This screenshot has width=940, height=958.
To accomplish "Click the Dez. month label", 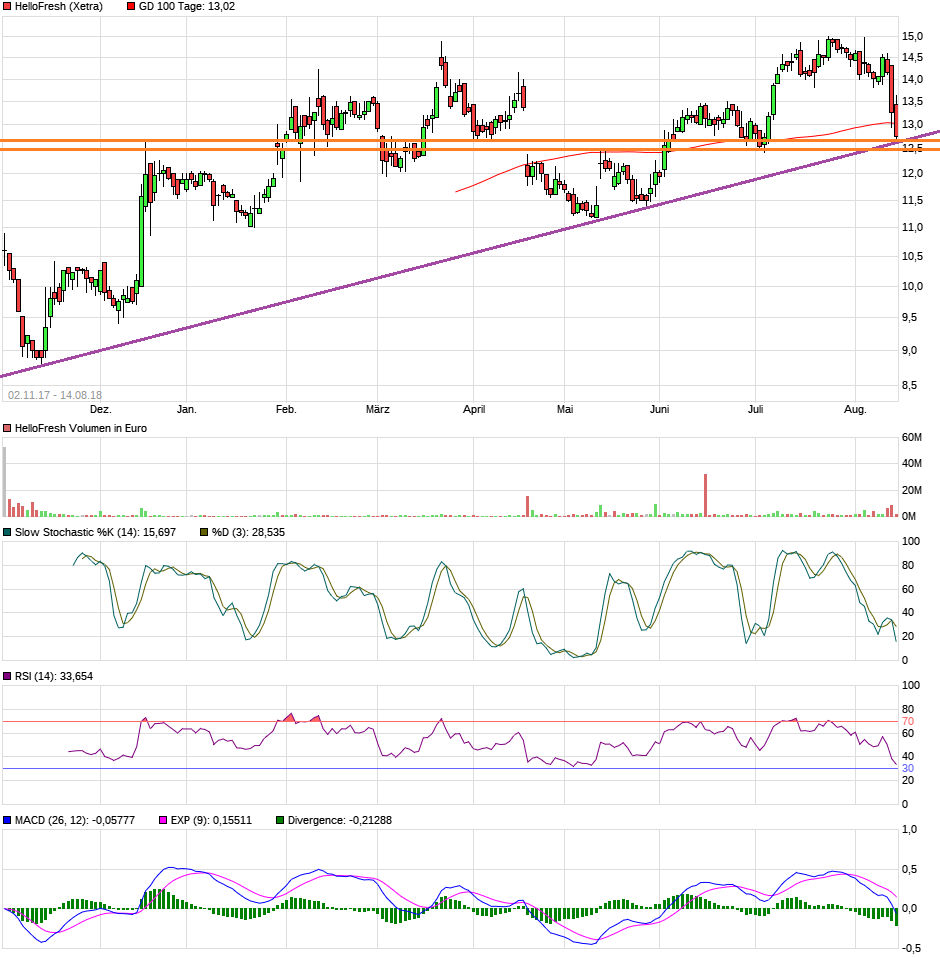I will [100, 409].
